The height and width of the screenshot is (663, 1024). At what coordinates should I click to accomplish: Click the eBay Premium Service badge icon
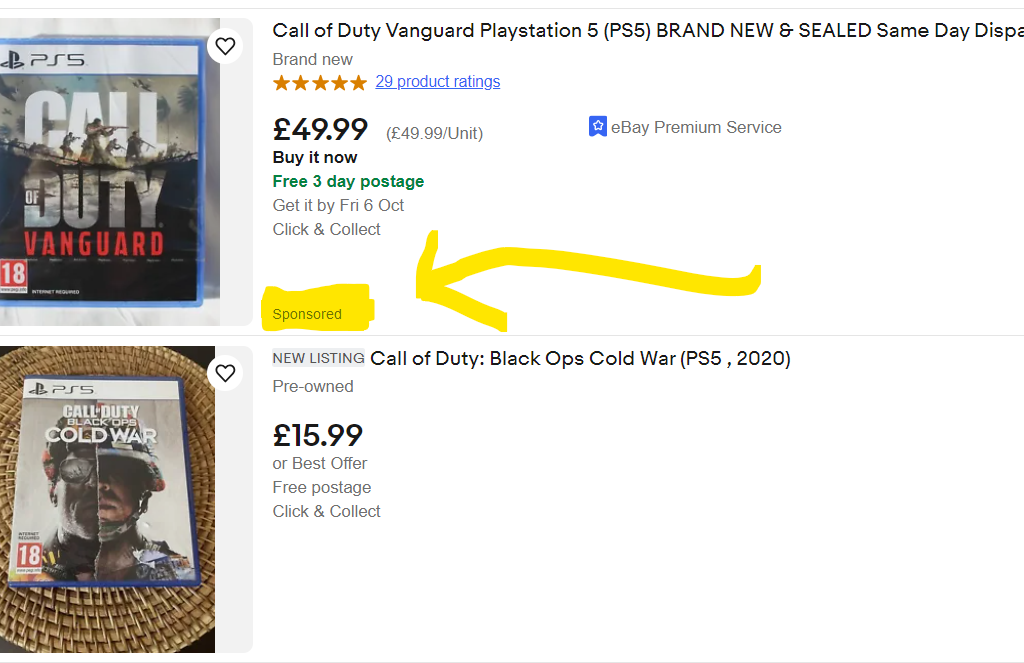(x=598, y=126)
